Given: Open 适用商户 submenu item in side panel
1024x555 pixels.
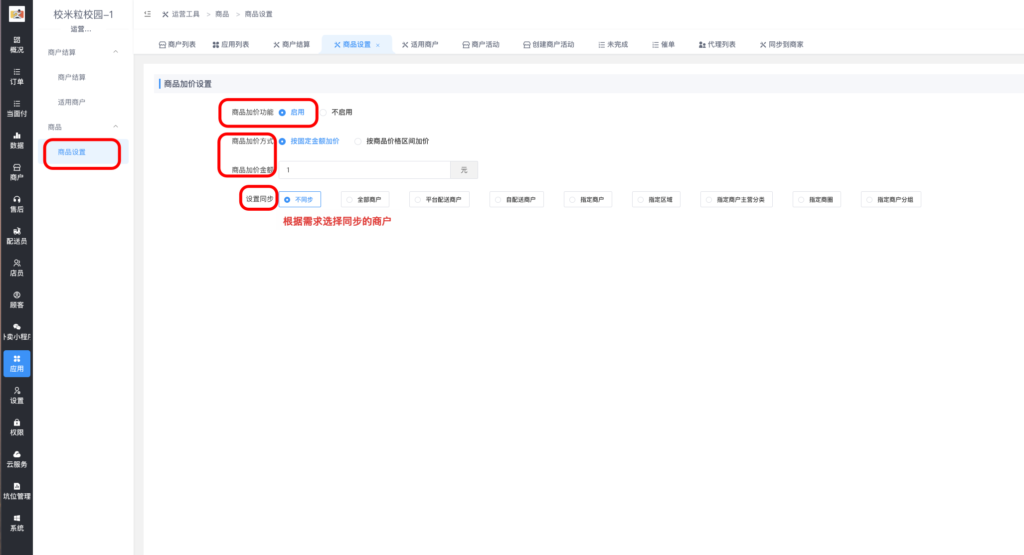Looking at the screenshot, I should [71, 102].
